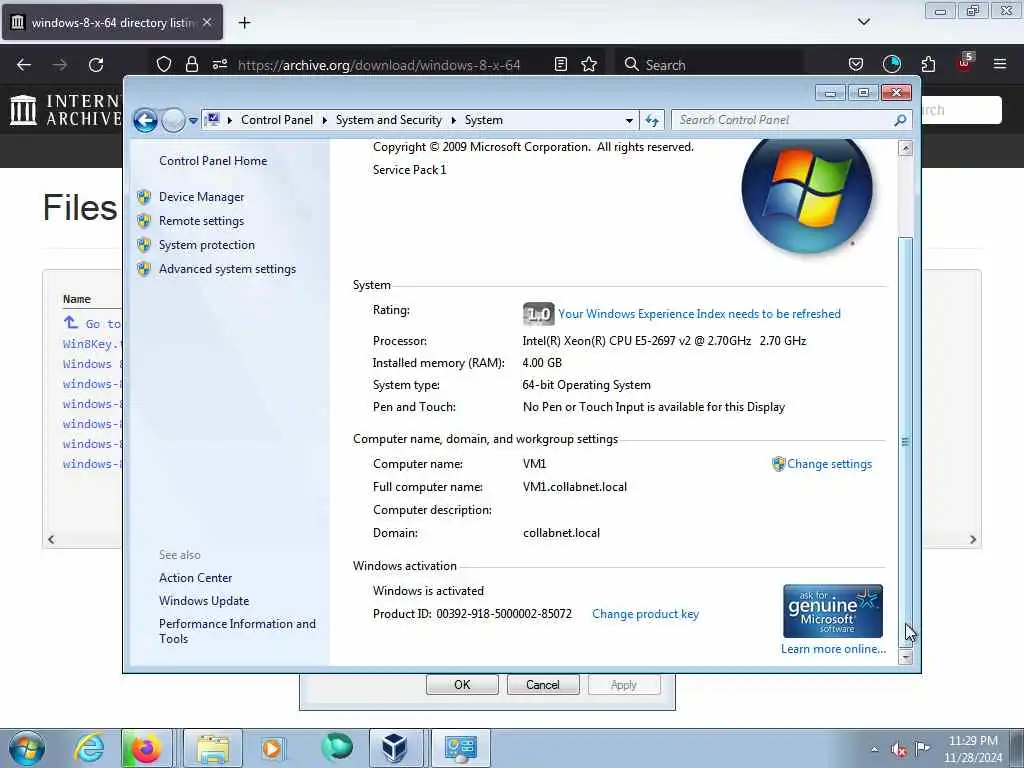Select the windows-8-x-64 directory listing tab
The height and width of the screenshot is (768, 1024).
click(x=112, y=22)
